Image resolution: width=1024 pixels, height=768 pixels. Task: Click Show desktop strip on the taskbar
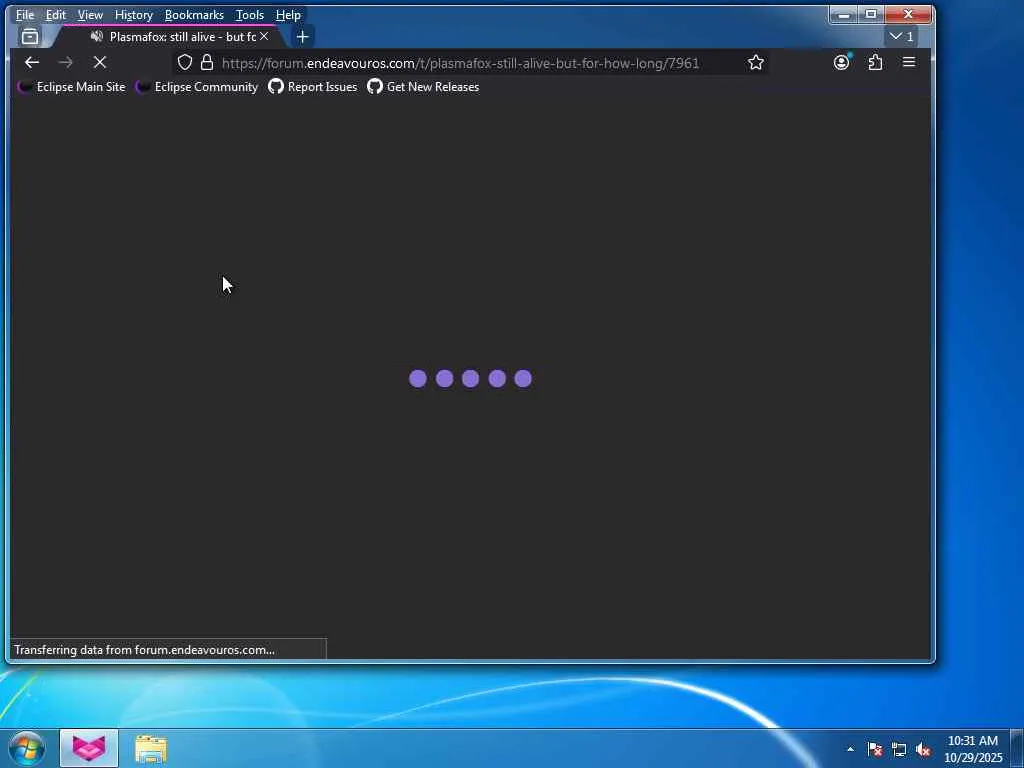[x=1017, y=748]
